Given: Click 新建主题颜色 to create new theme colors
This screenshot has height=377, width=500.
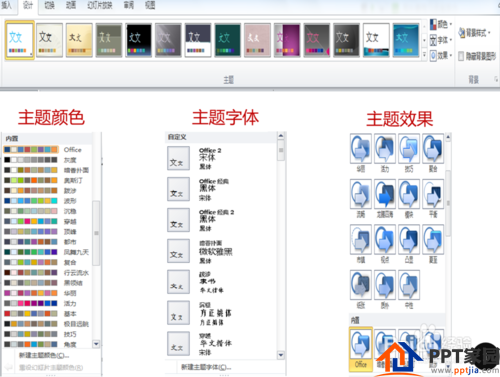Looking at the screenshot, I should click(44, 355).
